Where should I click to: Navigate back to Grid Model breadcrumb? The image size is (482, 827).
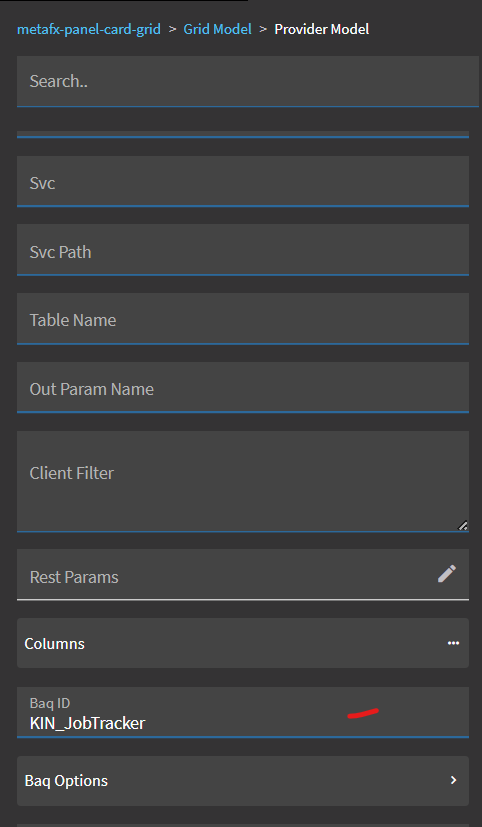tap(217, 29)
